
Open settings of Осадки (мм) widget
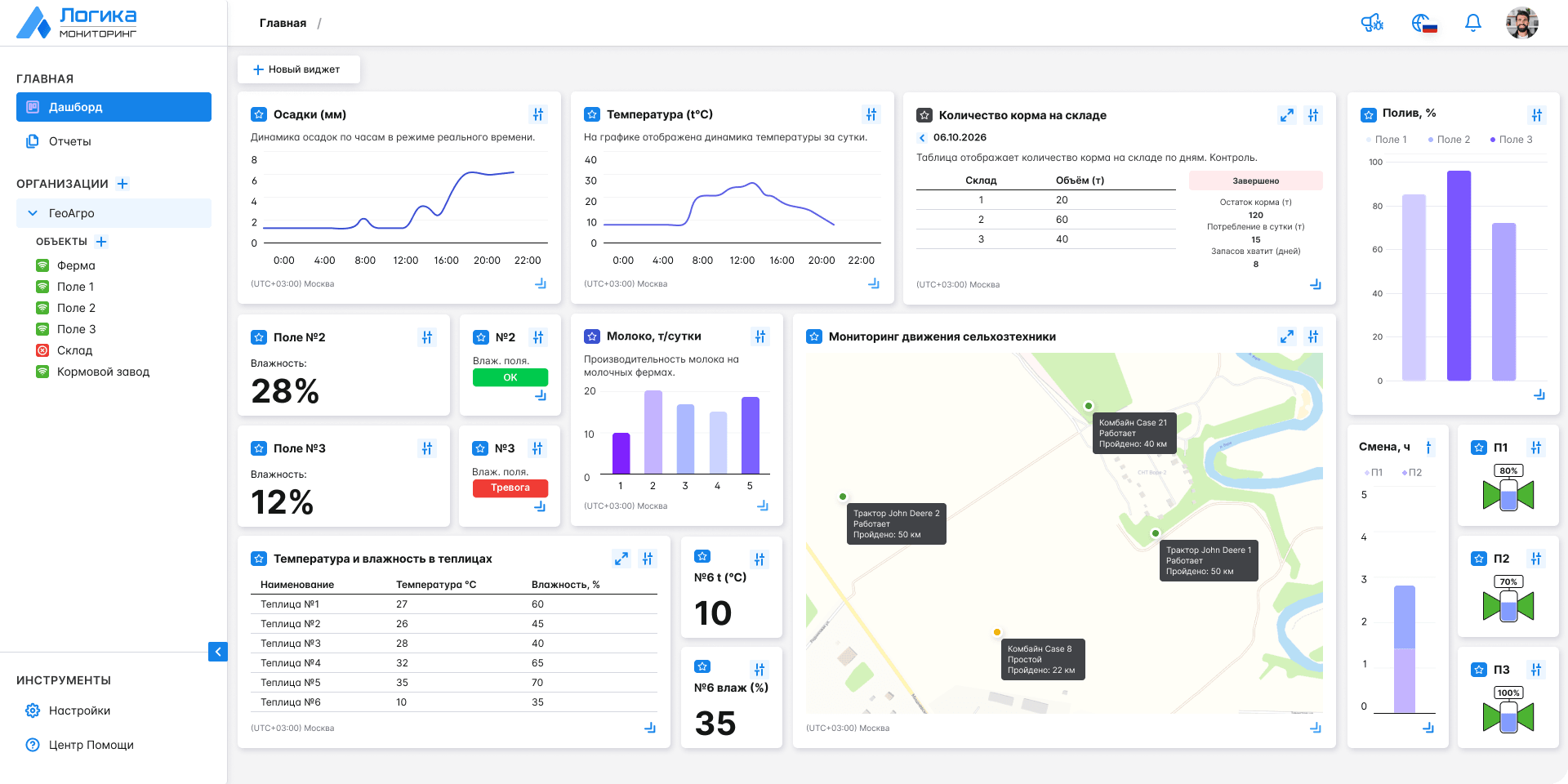(x=538, y=114)
